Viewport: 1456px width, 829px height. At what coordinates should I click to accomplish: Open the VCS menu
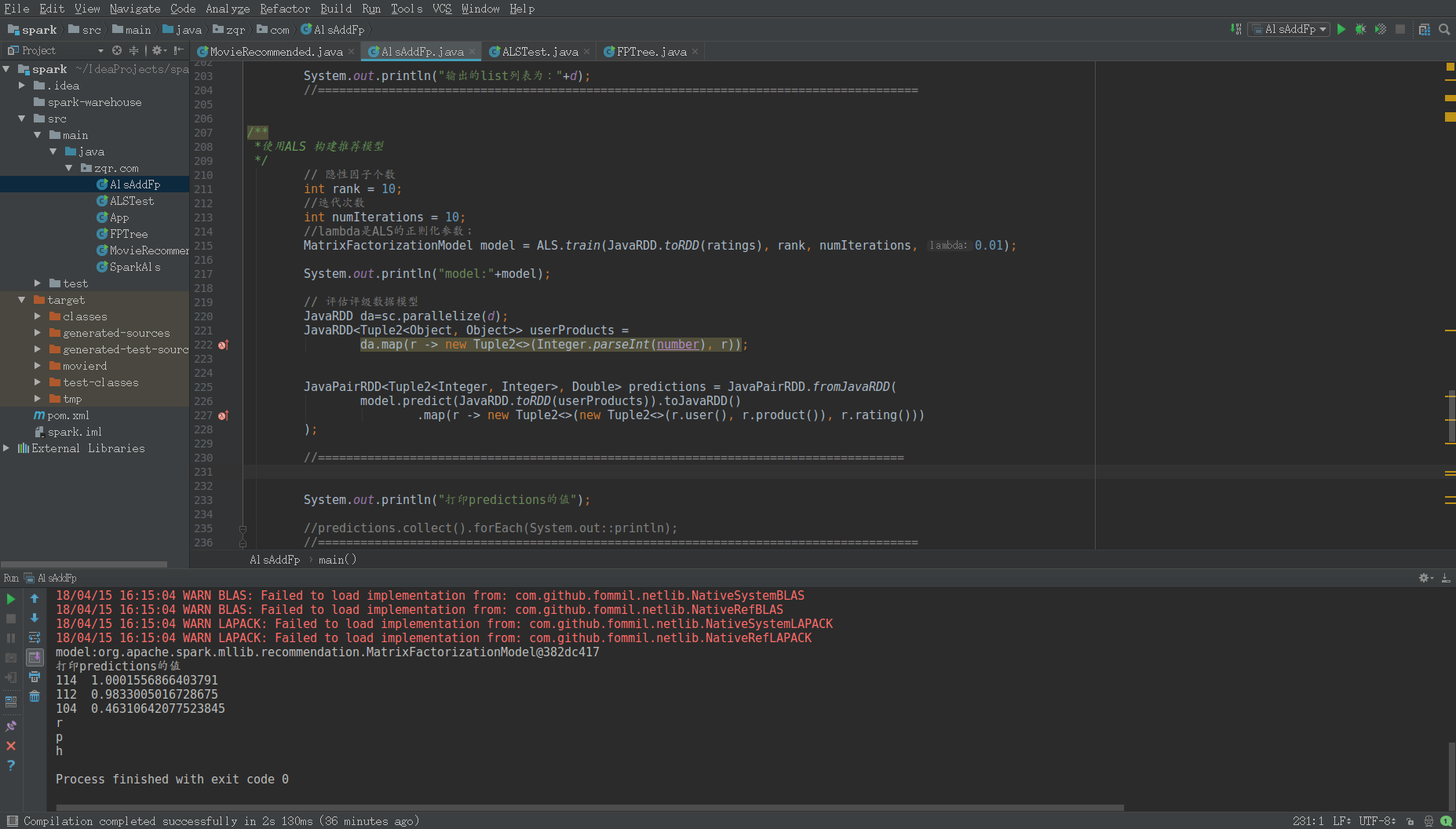(442, 9)
